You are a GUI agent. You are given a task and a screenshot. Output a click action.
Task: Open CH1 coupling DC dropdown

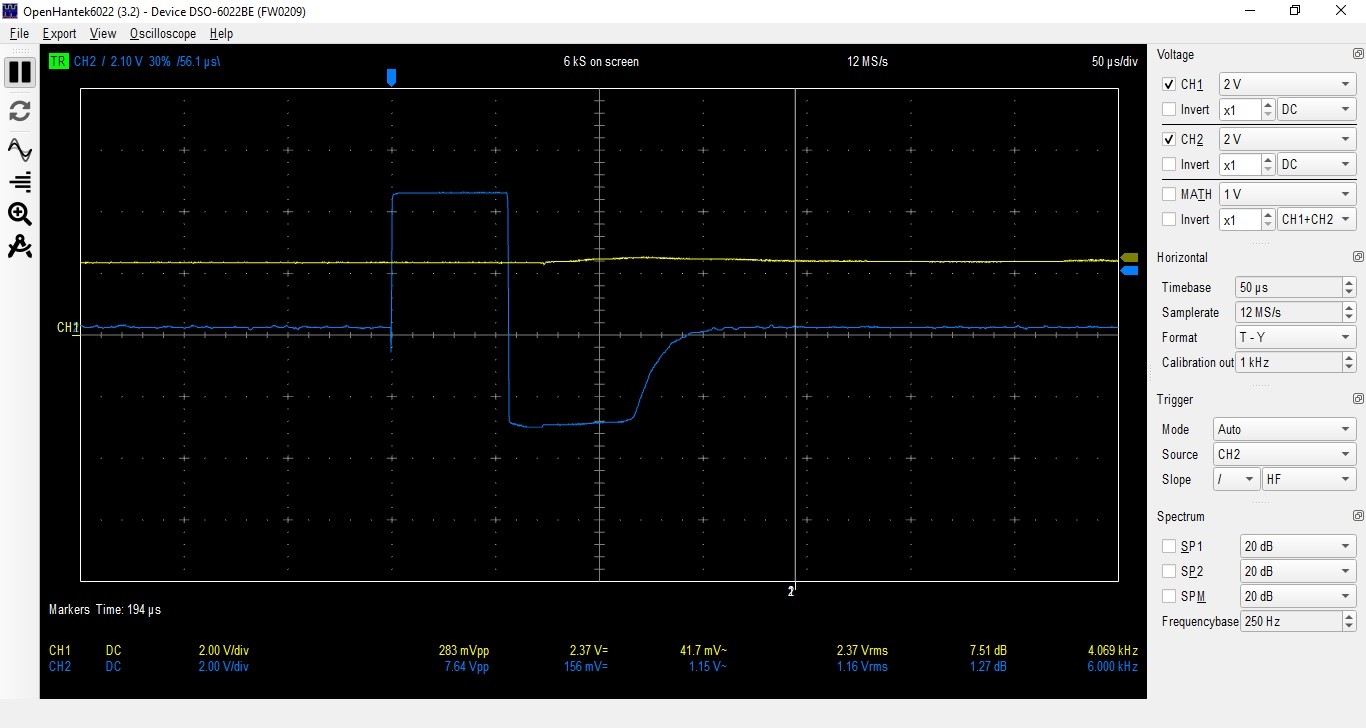(1317, 110)
